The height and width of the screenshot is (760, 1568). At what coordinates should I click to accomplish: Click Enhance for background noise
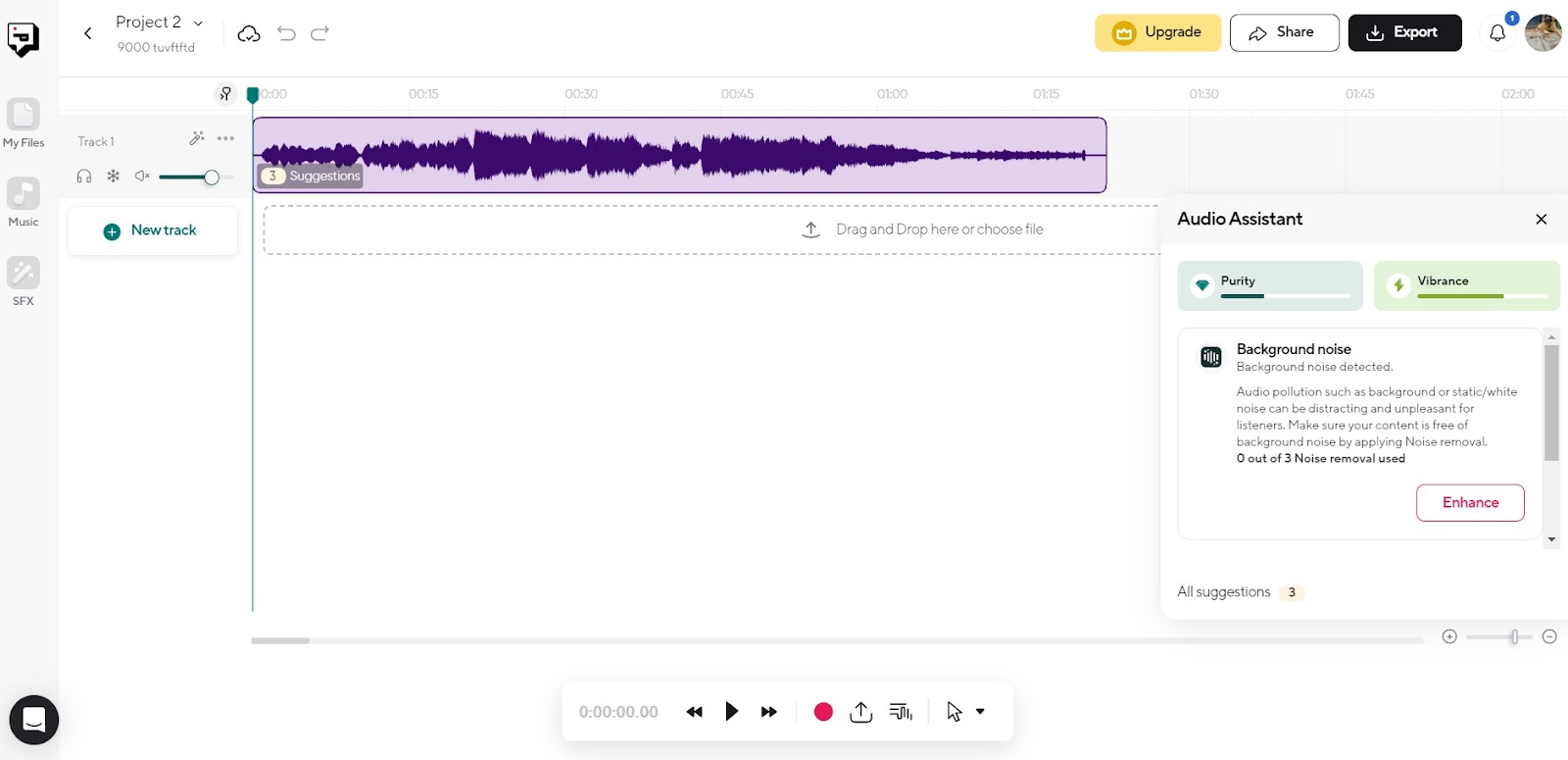(x=1470, y=502)
